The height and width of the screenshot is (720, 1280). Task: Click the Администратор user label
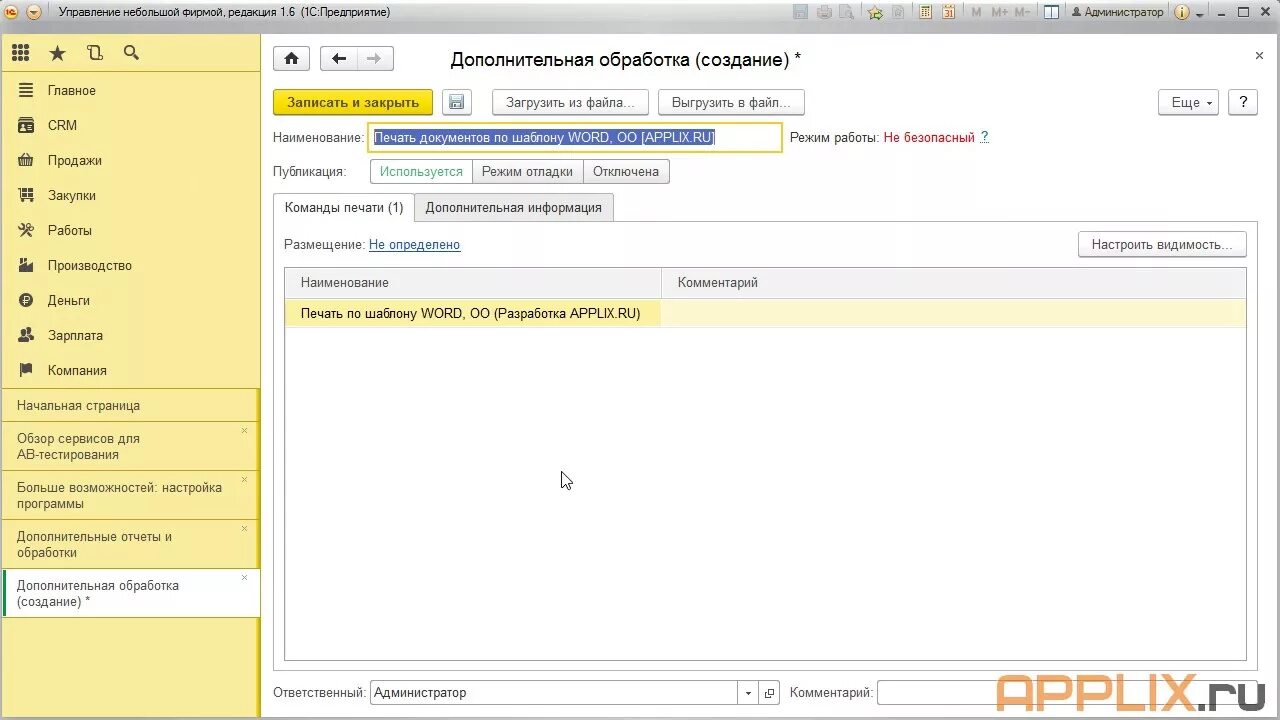coord(1118,12)
